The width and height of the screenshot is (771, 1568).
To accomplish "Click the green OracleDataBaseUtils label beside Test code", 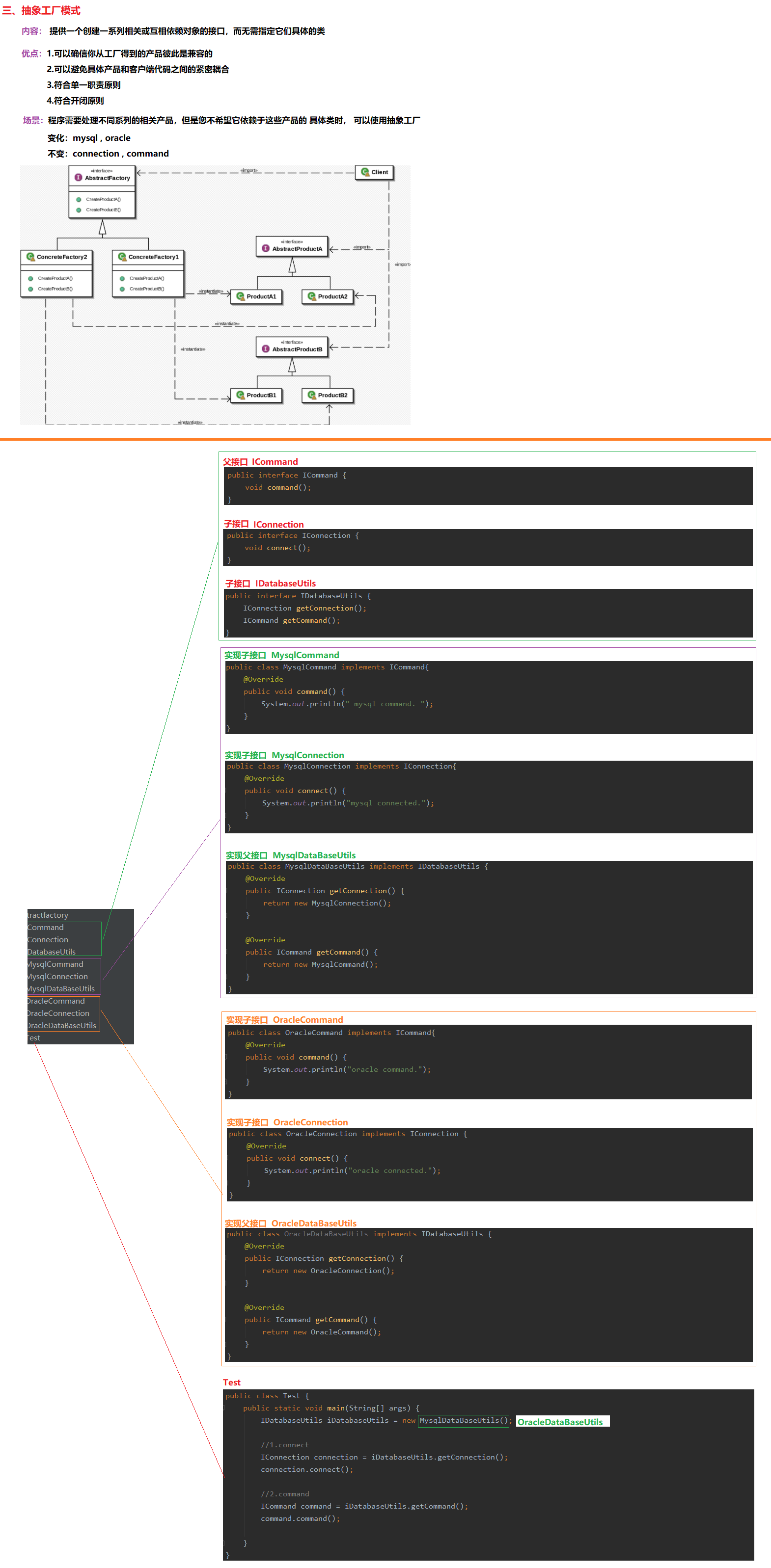I will [x=560, y=1422].
